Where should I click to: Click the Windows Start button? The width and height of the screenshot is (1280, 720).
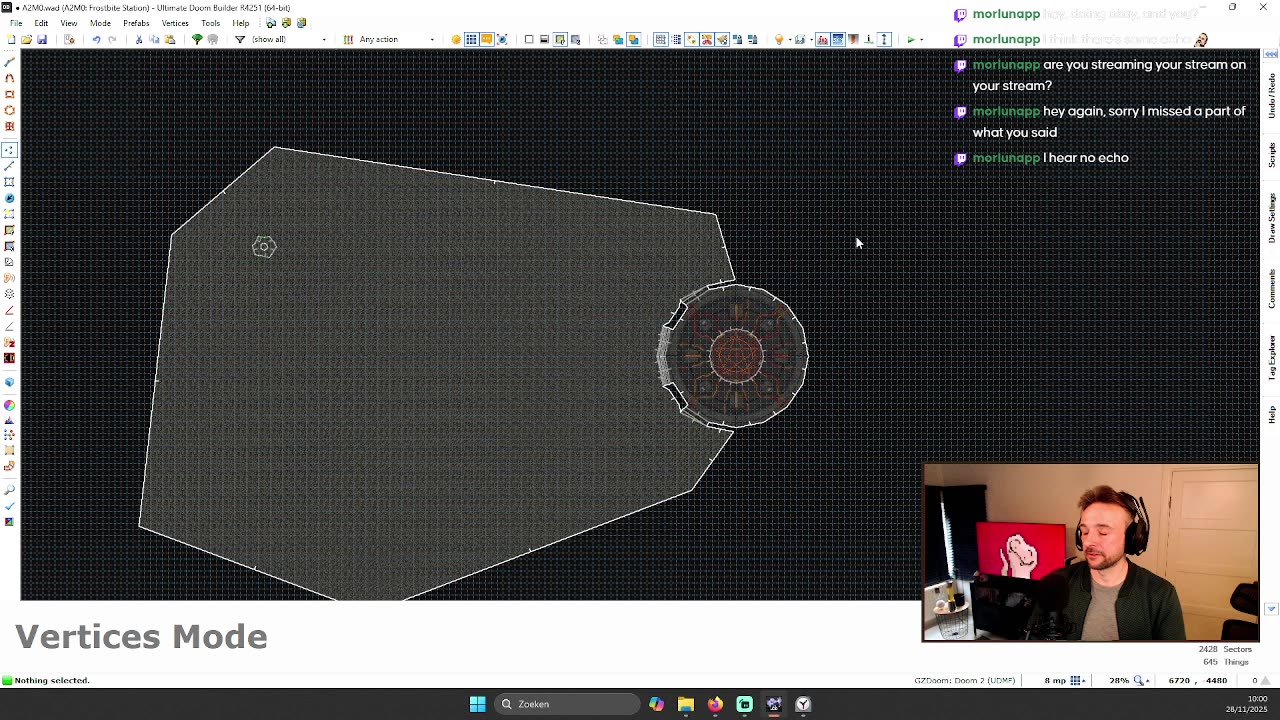[477, 704]
